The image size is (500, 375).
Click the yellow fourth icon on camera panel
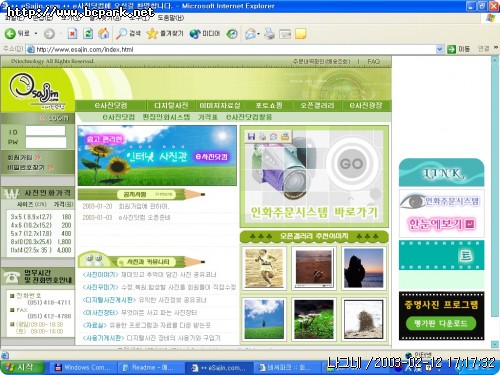(x=284, y=136)
